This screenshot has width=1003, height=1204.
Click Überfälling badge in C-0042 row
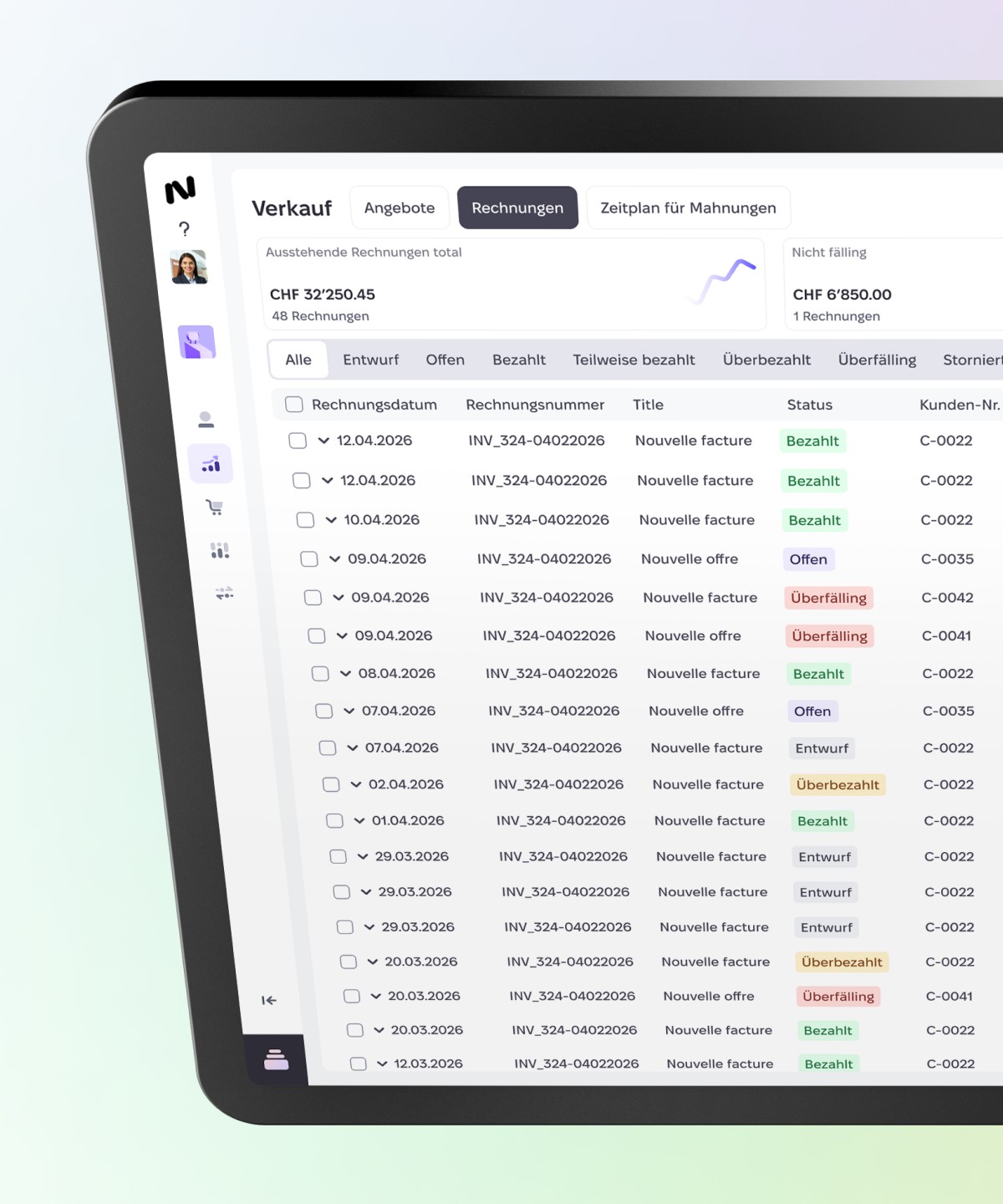pos(828,598)
